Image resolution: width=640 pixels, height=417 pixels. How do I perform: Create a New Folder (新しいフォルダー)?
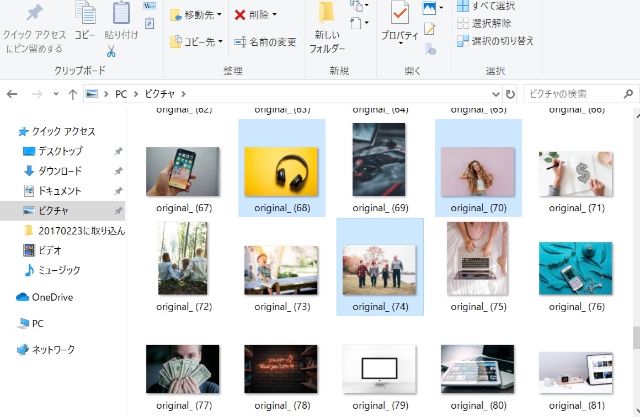point(327,29)
